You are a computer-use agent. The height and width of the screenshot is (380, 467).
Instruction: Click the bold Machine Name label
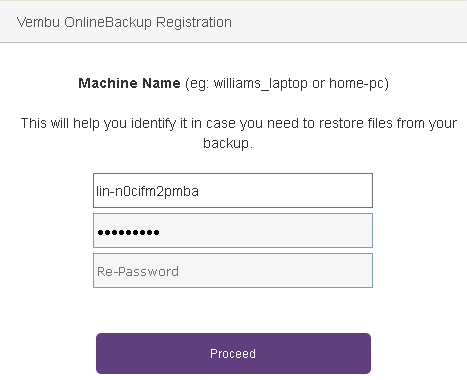[129, 83]
